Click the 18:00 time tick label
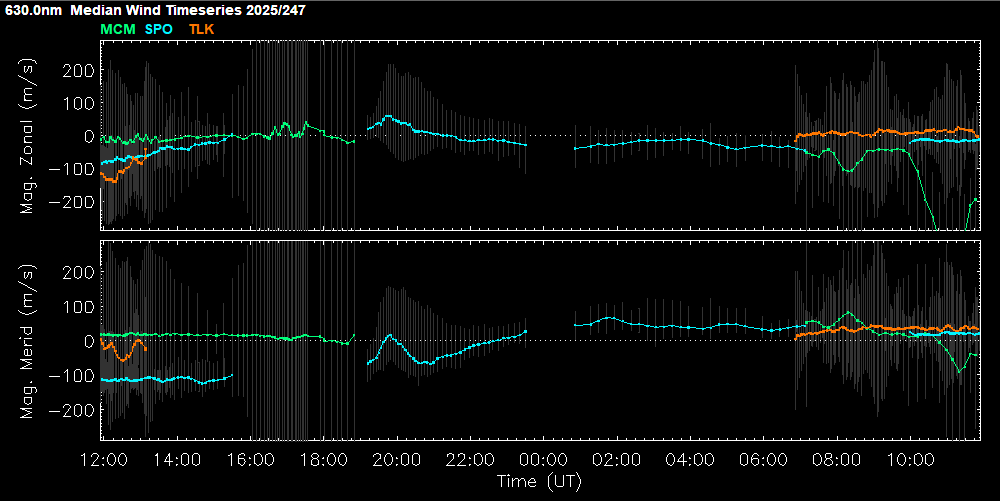Screen dimensions: 1000x501 [x=324, y=460]
